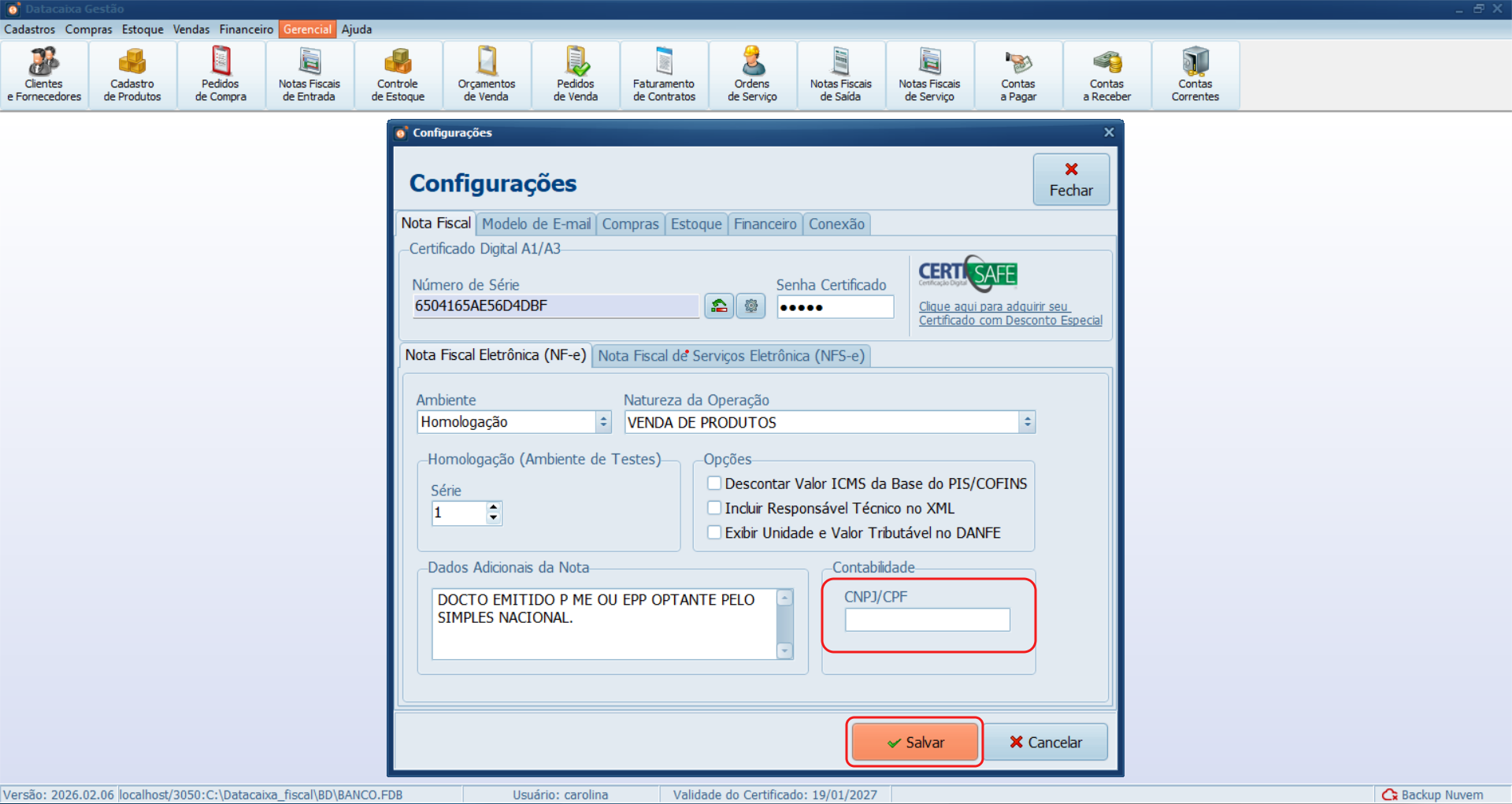The width and height of the screenshot is (1512, 804).
Task: Expand the Natureza da Operação dropdown
Action: pyautogui.click(x=1027, y=422)
